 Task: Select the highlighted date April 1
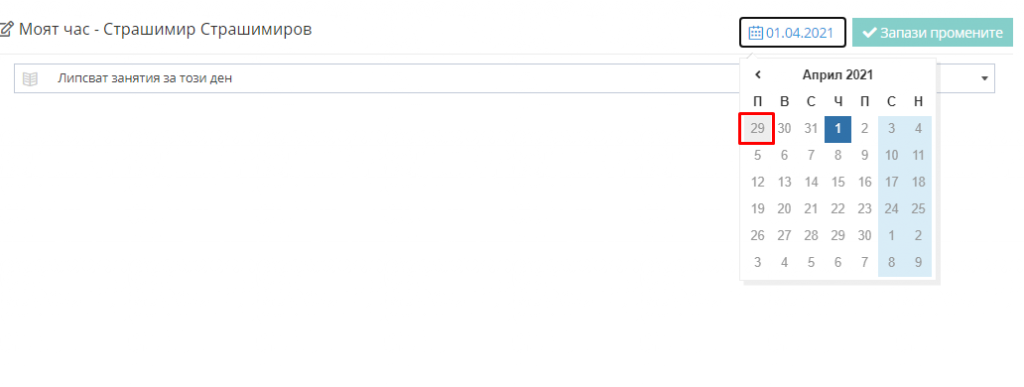tap(838, 129)
